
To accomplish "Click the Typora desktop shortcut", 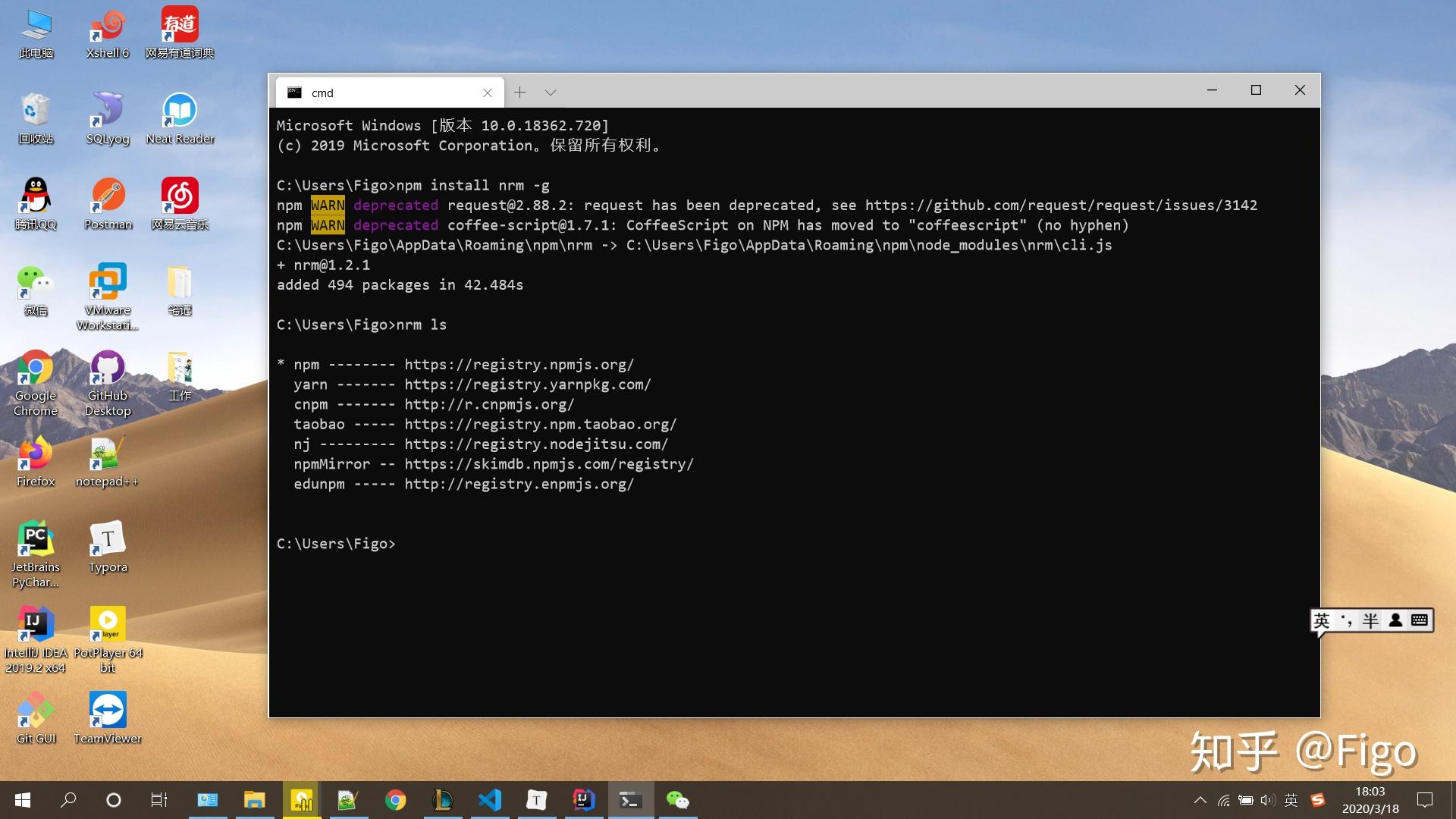I will [108, 547].
